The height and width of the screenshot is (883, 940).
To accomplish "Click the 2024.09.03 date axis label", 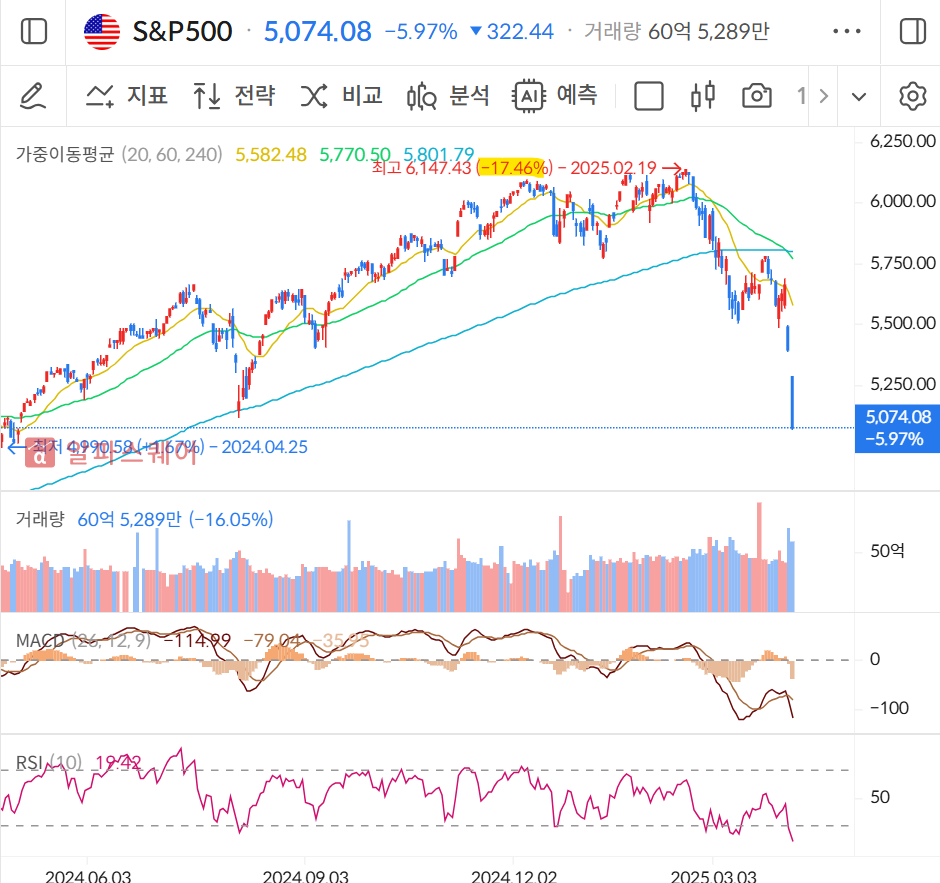I will tap(305, 876).
